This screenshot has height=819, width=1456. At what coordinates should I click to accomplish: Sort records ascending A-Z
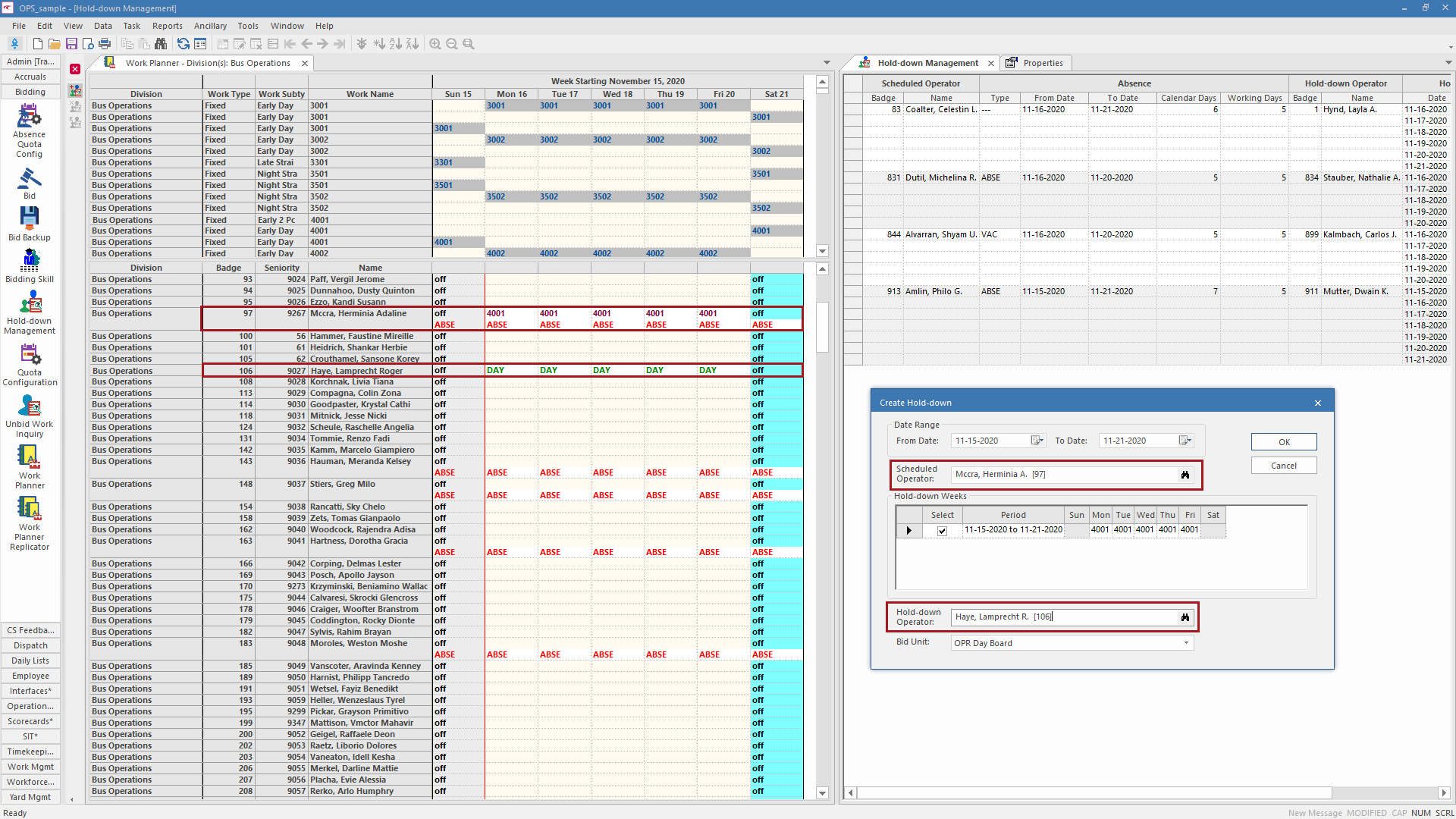[396, 44]
